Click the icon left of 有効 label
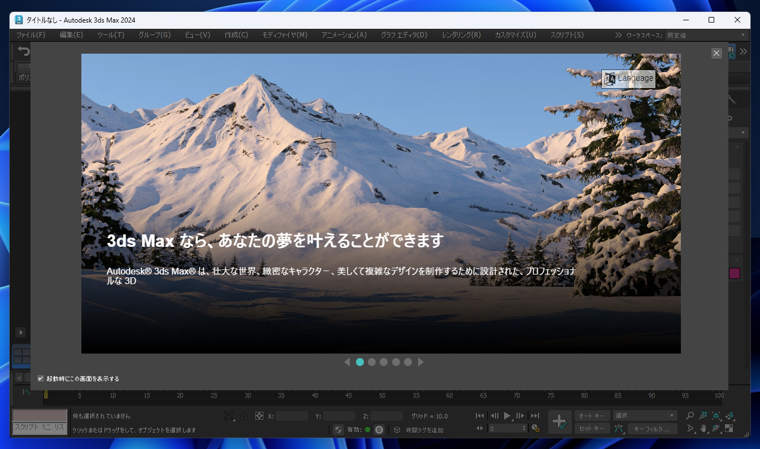The width and height of the screenshot is (760, 449). pyautogui.click(x=338, y=430)
